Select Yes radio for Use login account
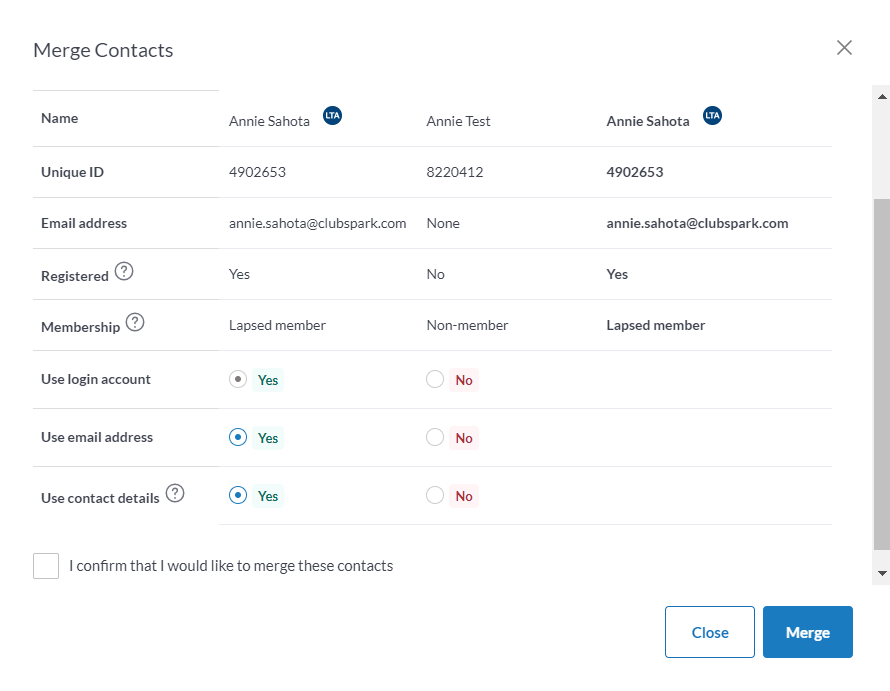The height and width of the screenshot is (691, 890). 238,379
